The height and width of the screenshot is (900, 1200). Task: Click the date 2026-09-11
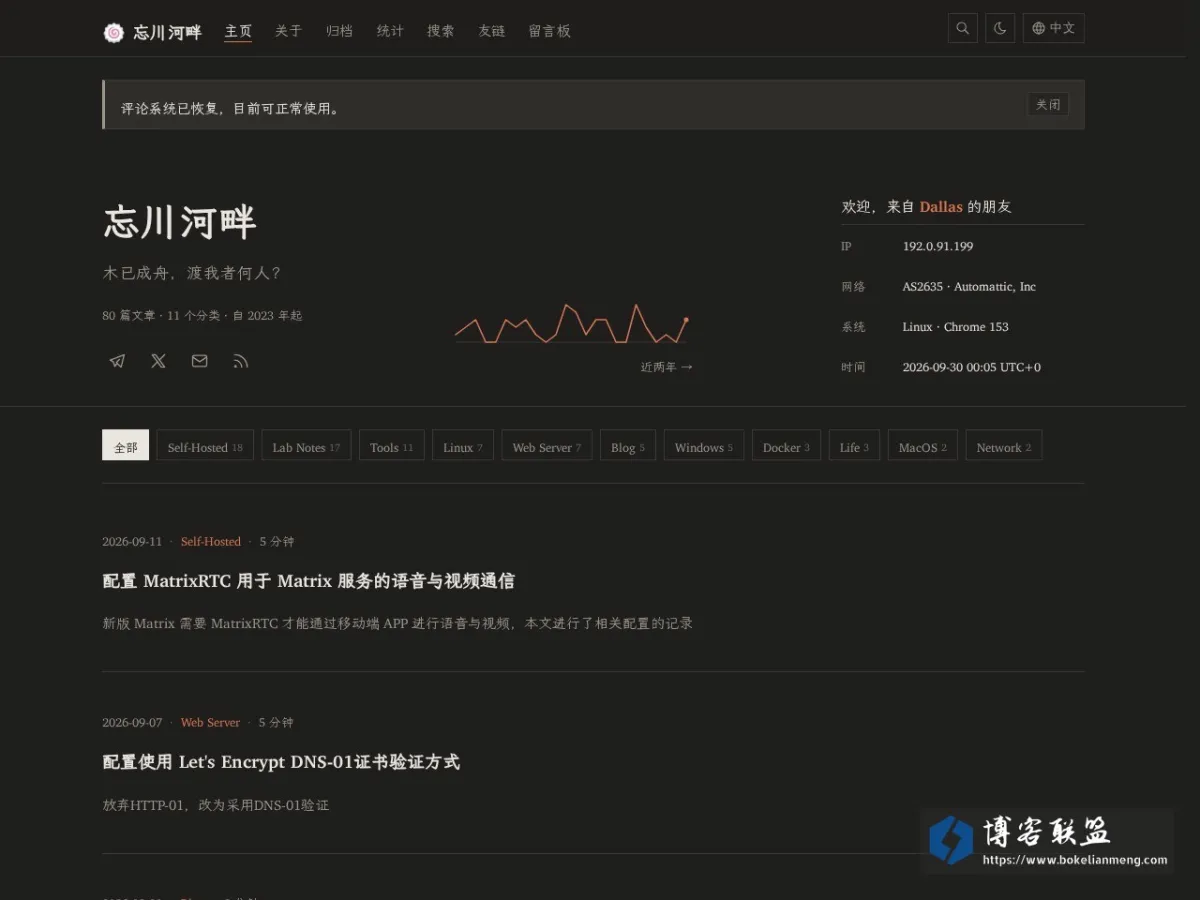[x=132, y=541]
